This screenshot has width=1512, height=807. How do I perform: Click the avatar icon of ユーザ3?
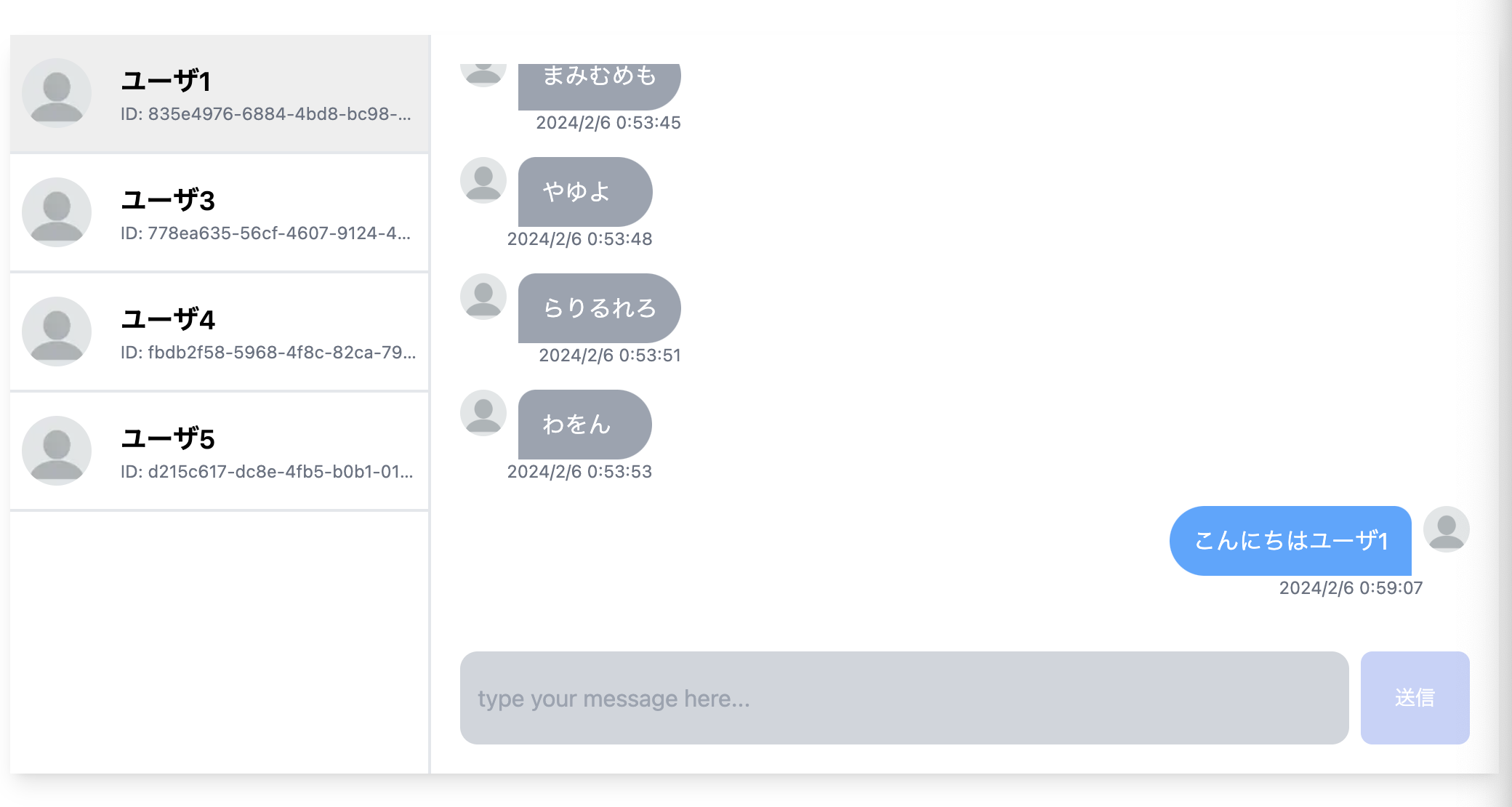point(57,212)
